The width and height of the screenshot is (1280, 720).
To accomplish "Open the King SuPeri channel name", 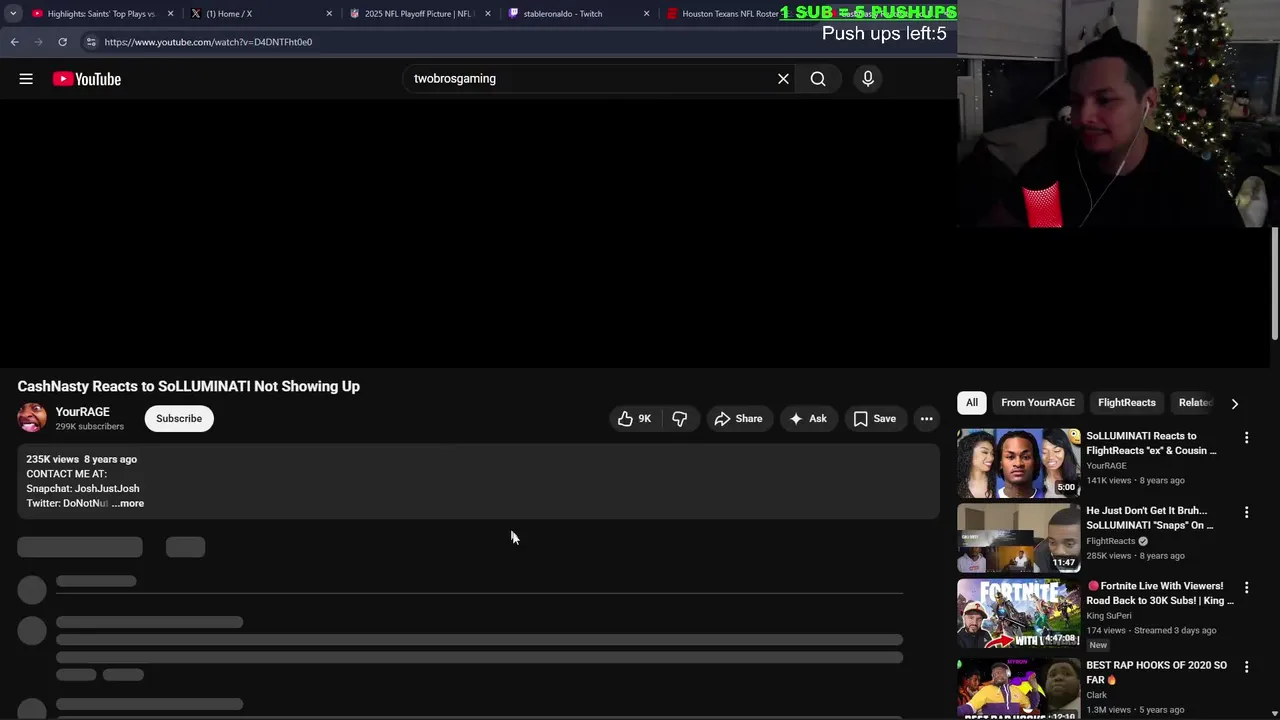I will 1109,616.
